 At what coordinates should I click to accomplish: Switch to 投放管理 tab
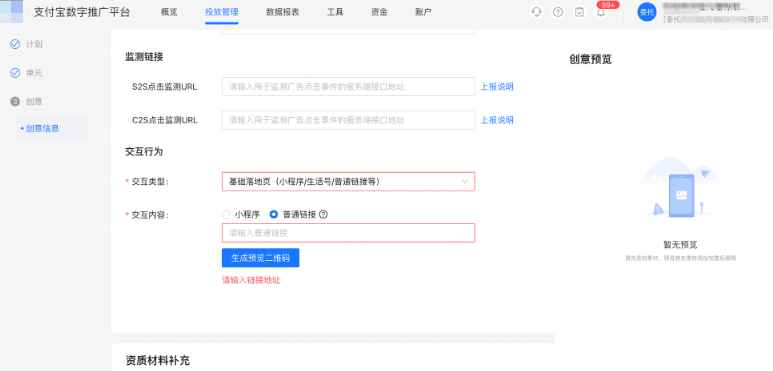[222, 12]
